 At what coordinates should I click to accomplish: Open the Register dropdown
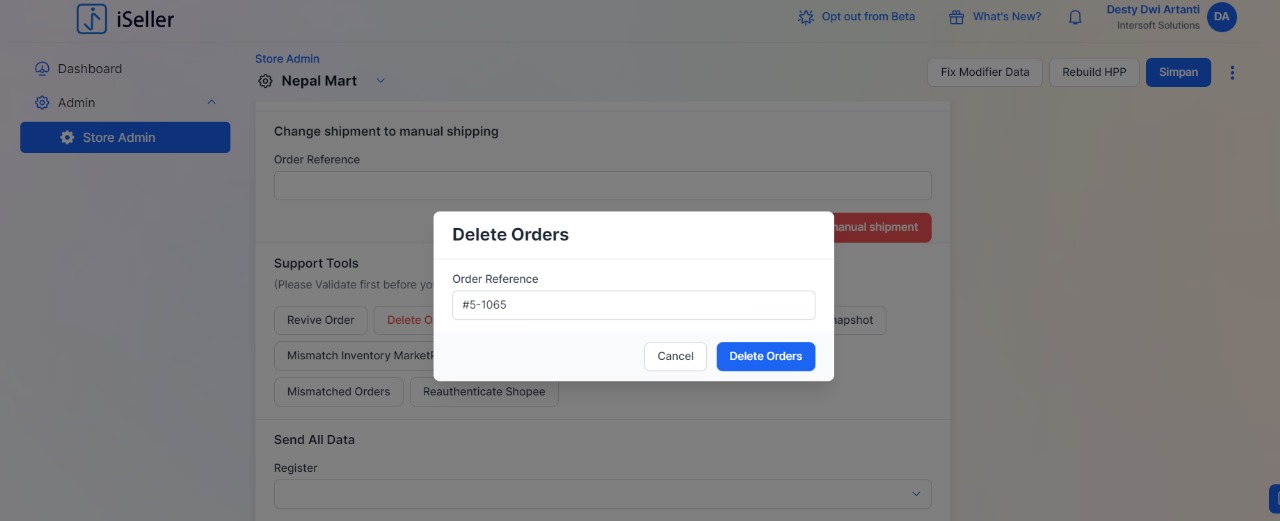[x=603, y=494]
